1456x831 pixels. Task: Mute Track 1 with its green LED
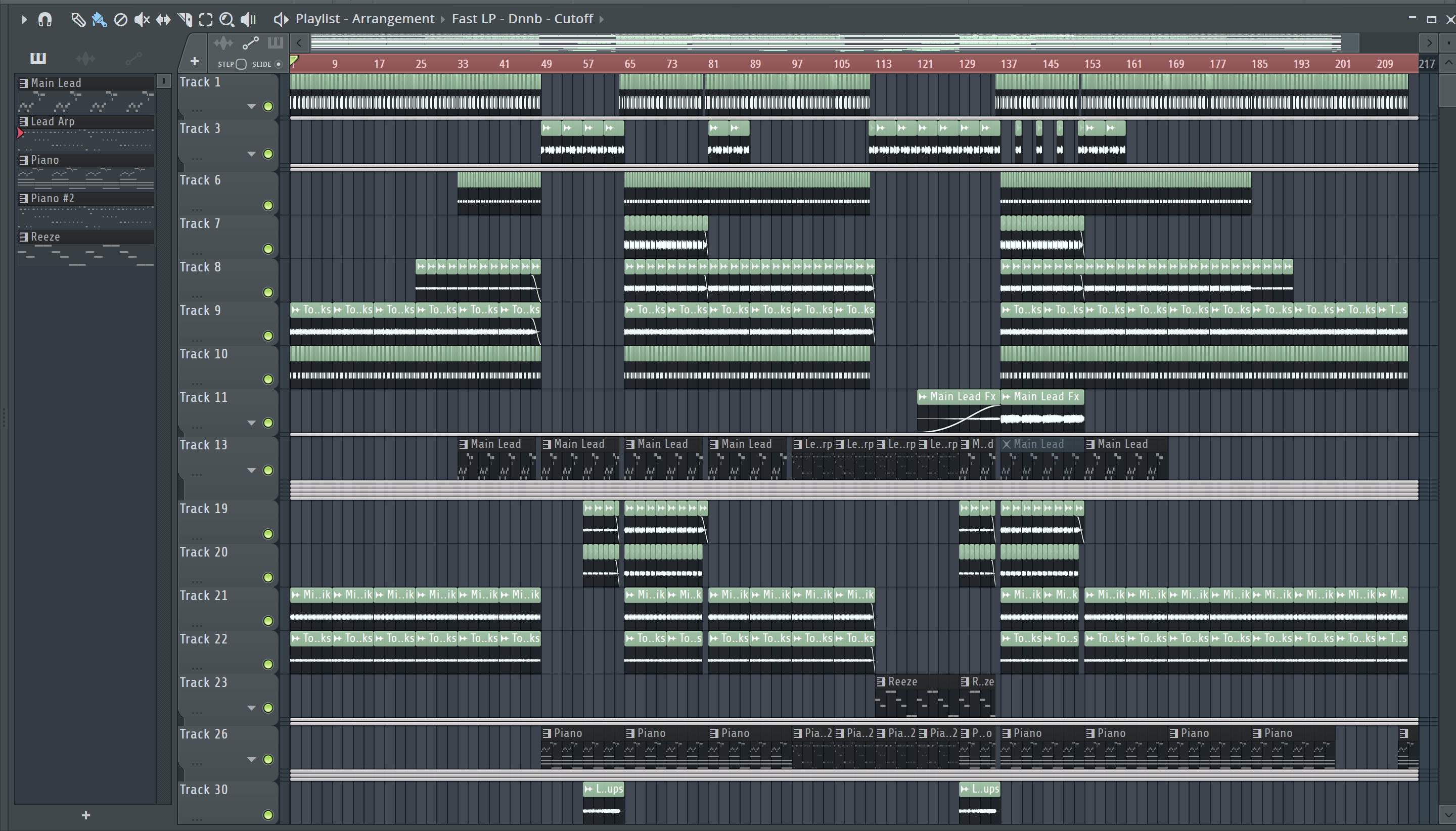click(267, 107)
